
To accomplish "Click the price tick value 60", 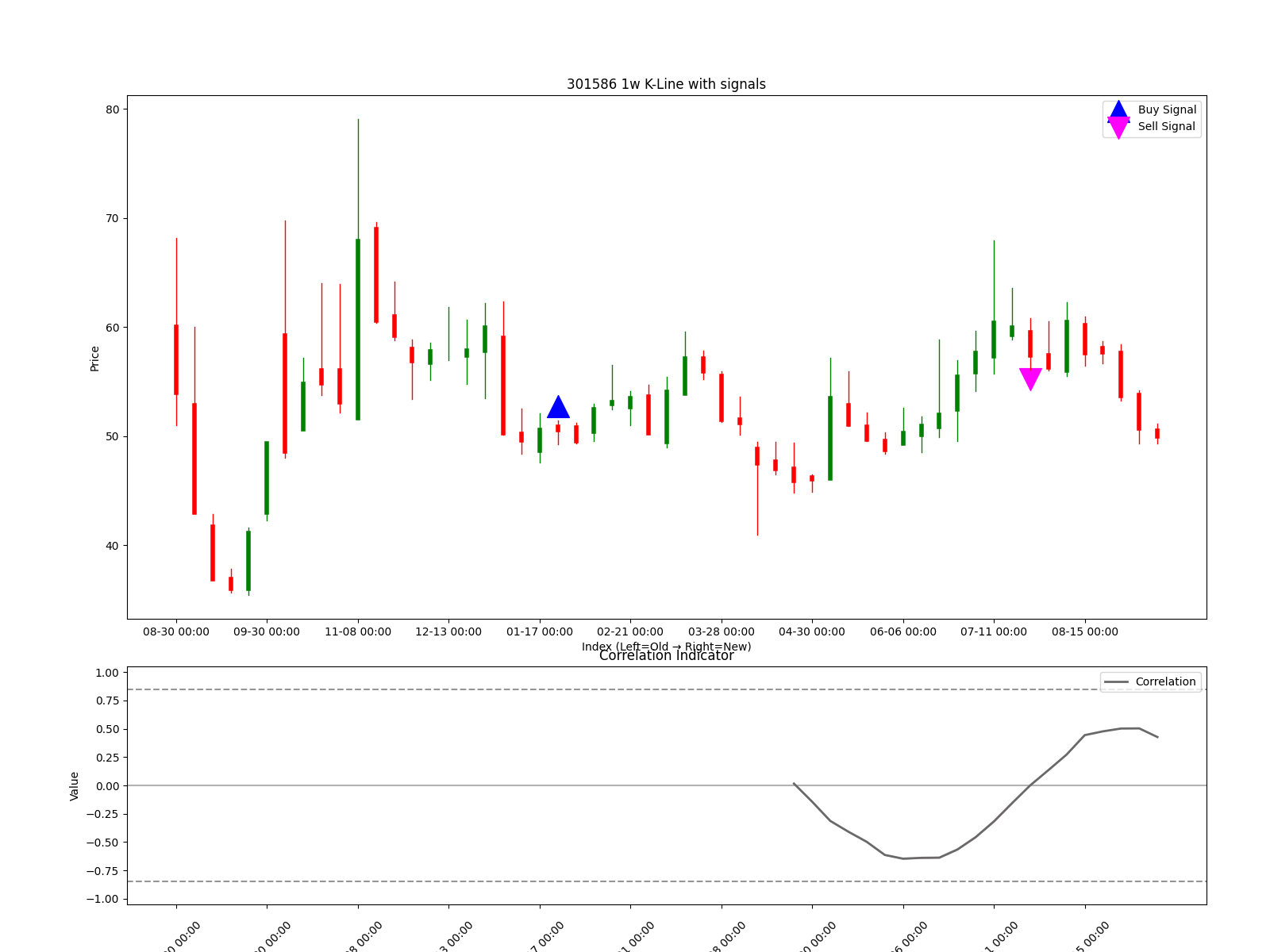I will tap(112, 328).
